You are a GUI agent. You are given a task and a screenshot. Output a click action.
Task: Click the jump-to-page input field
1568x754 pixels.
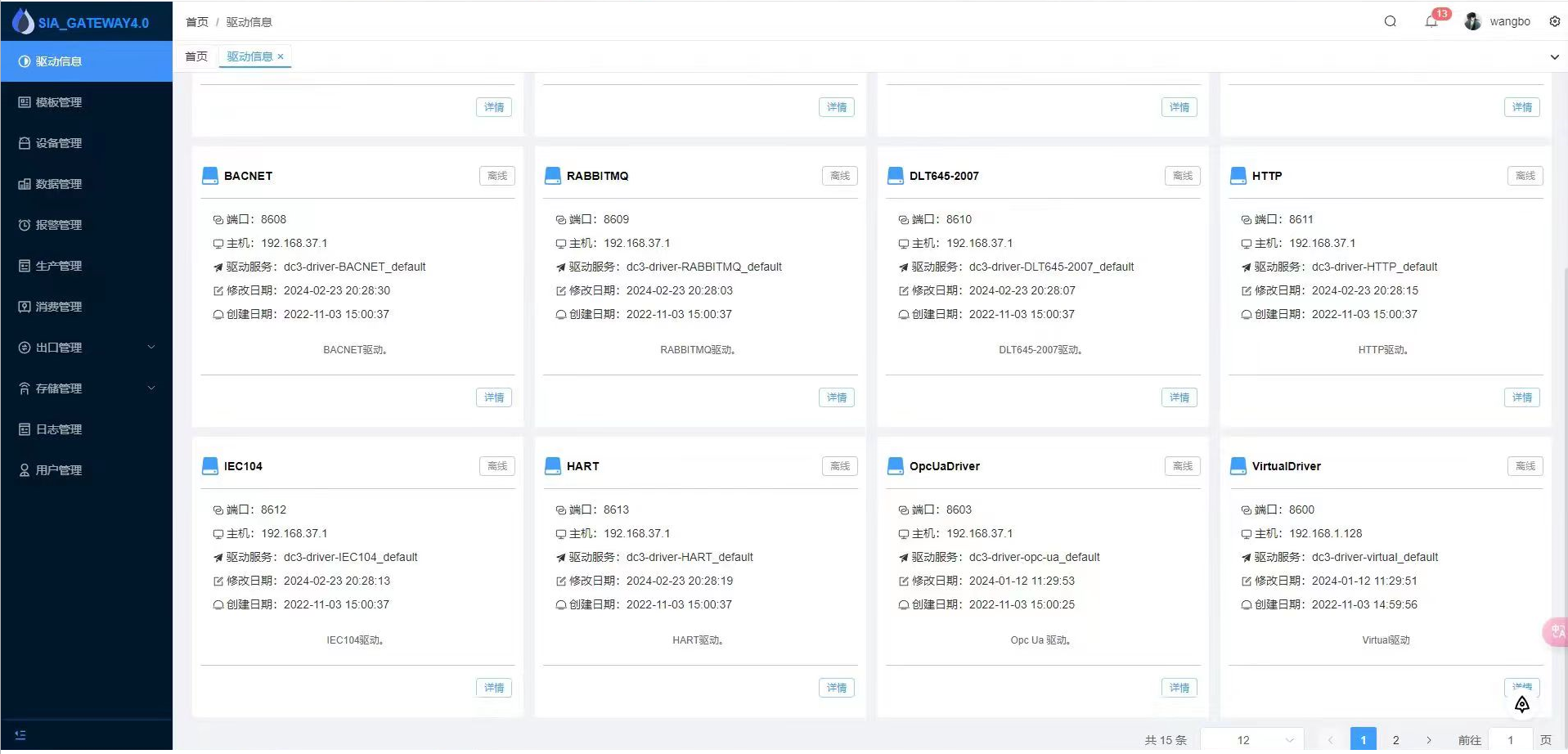coord(1510,739)
